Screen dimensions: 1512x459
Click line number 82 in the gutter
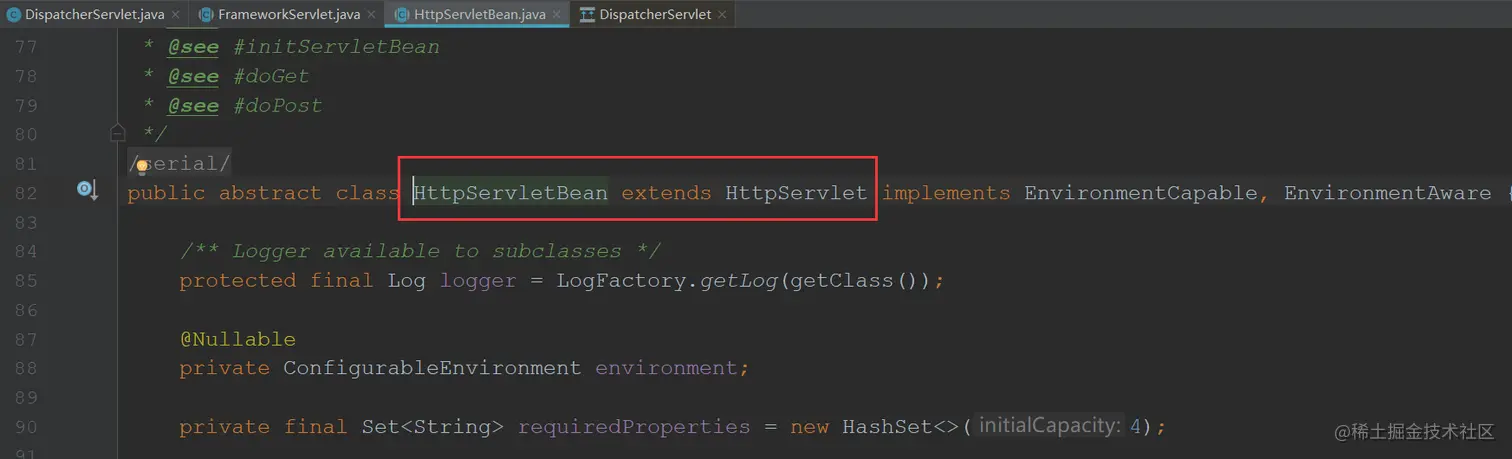(x=26, y=192)
